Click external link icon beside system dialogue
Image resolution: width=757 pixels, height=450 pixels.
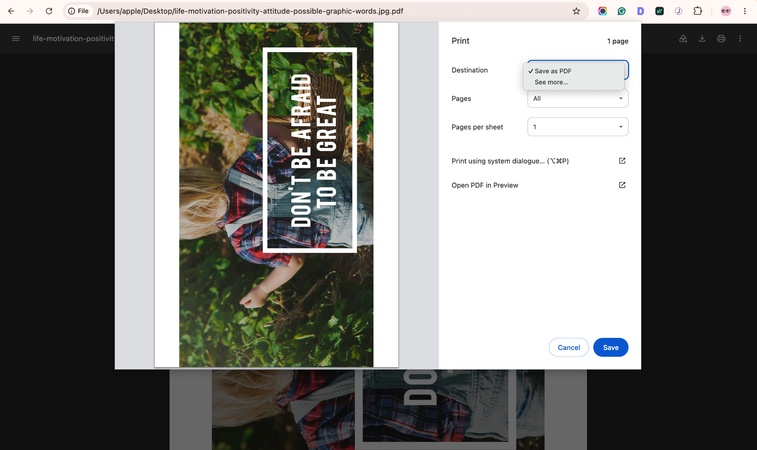(622, 161)
